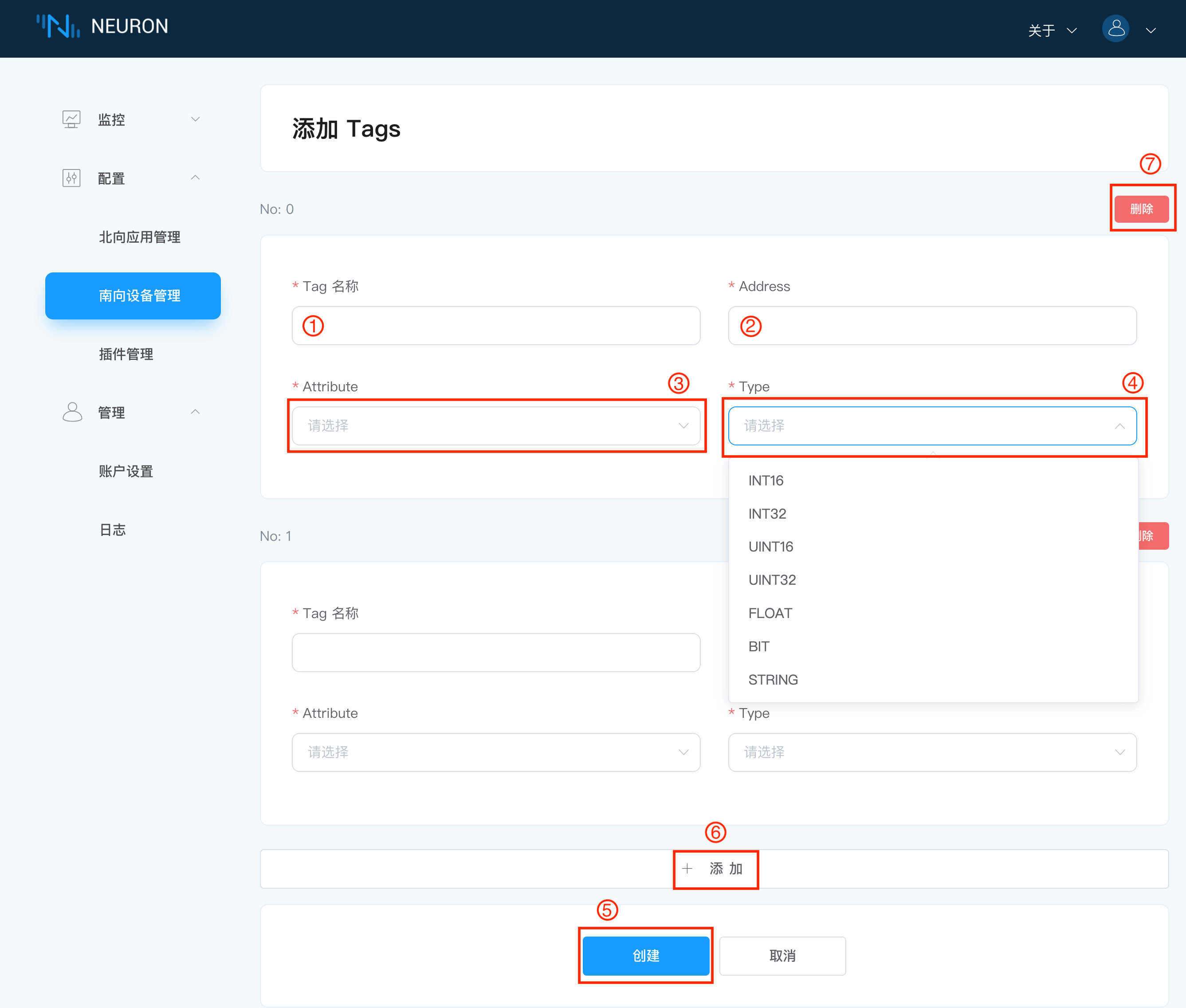Focus the Tag 名称 field of No: 0

tap(496, 326)
